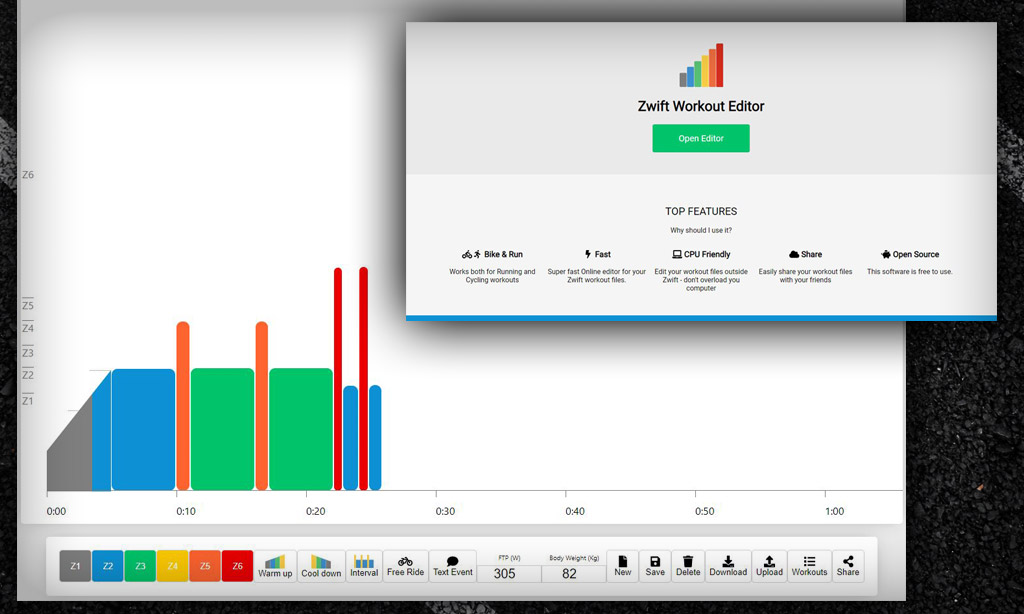
Task: Add a red Z6 zone block
Action: point(238,566)
